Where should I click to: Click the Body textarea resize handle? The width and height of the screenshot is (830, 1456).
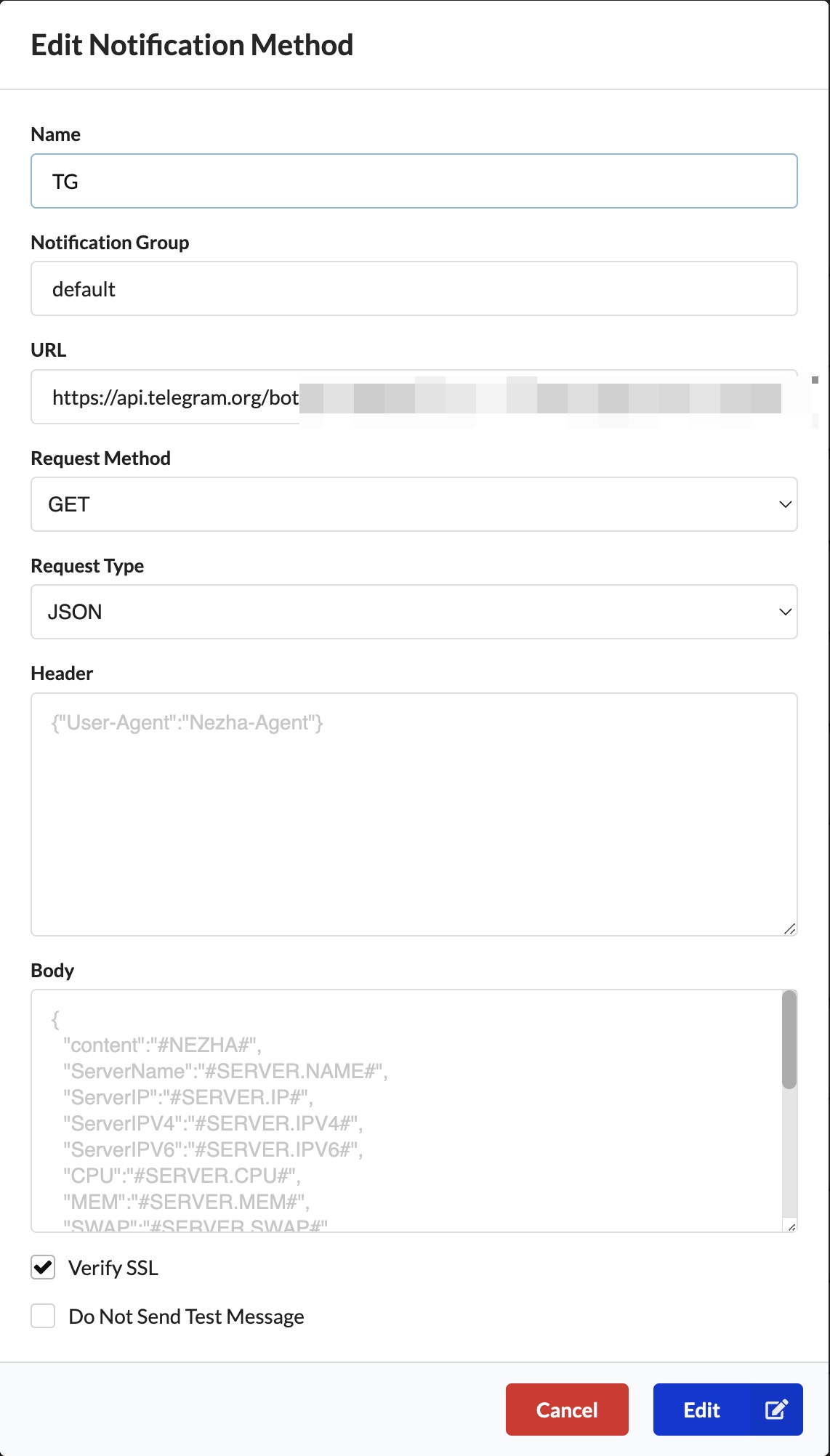[x=791, y=1226]
